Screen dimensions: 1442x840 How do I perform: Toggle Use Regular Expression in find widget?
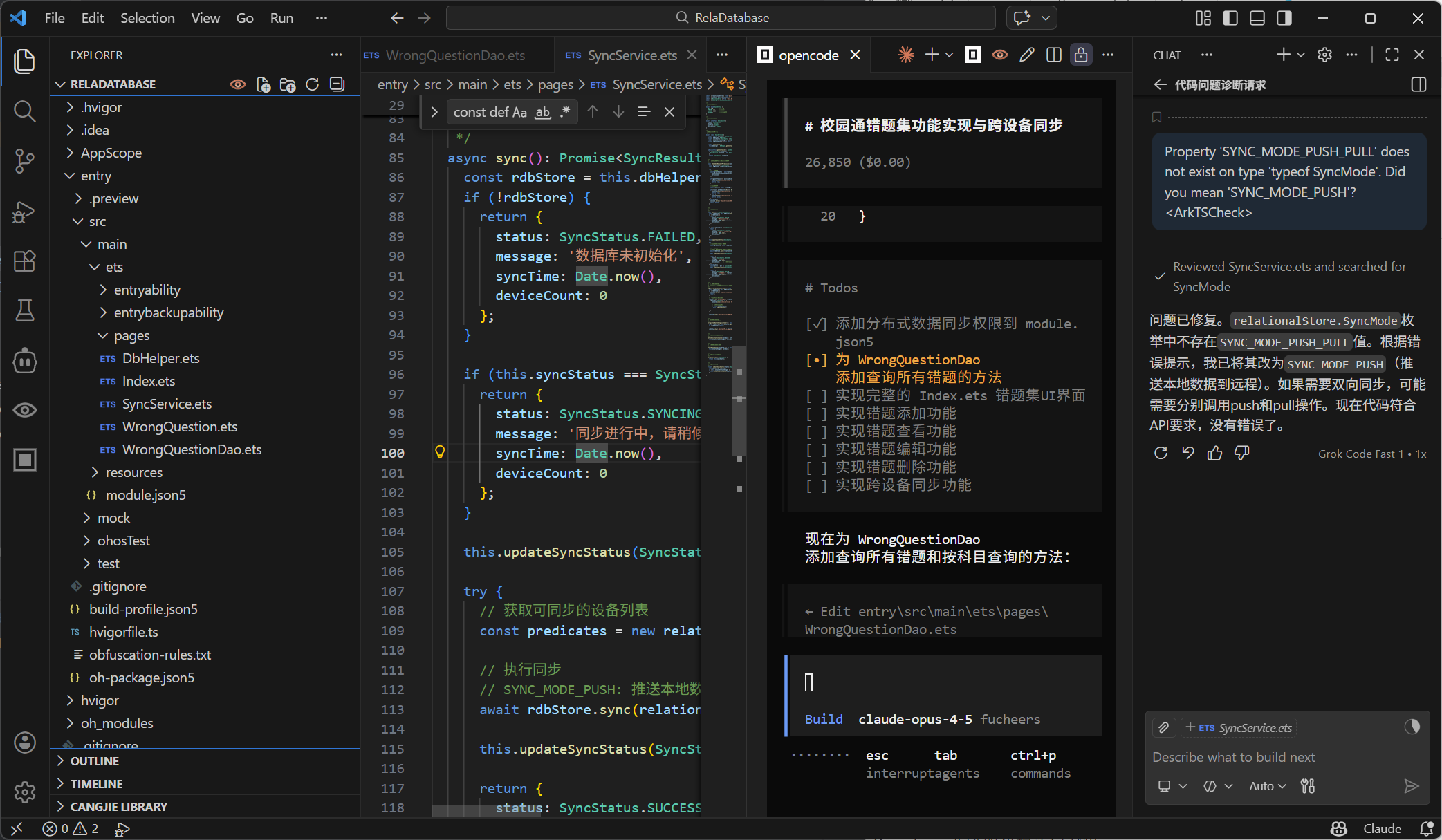coord(566,112)
